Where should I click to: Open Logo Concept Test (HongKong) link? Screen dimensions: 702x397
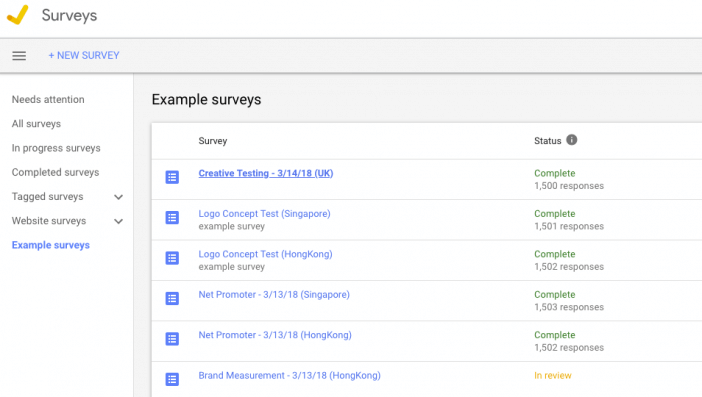coord(265,254)
